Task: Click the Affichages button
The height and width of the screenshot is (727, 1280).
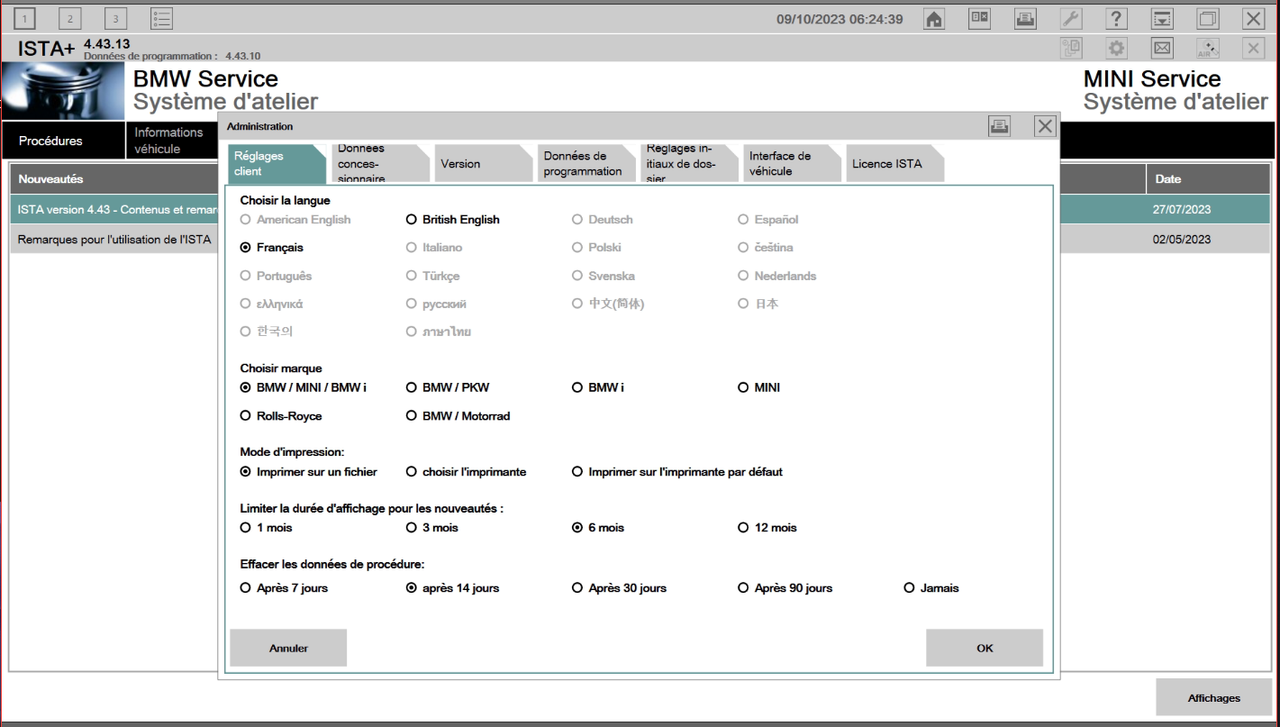Action: [1214, 698]
